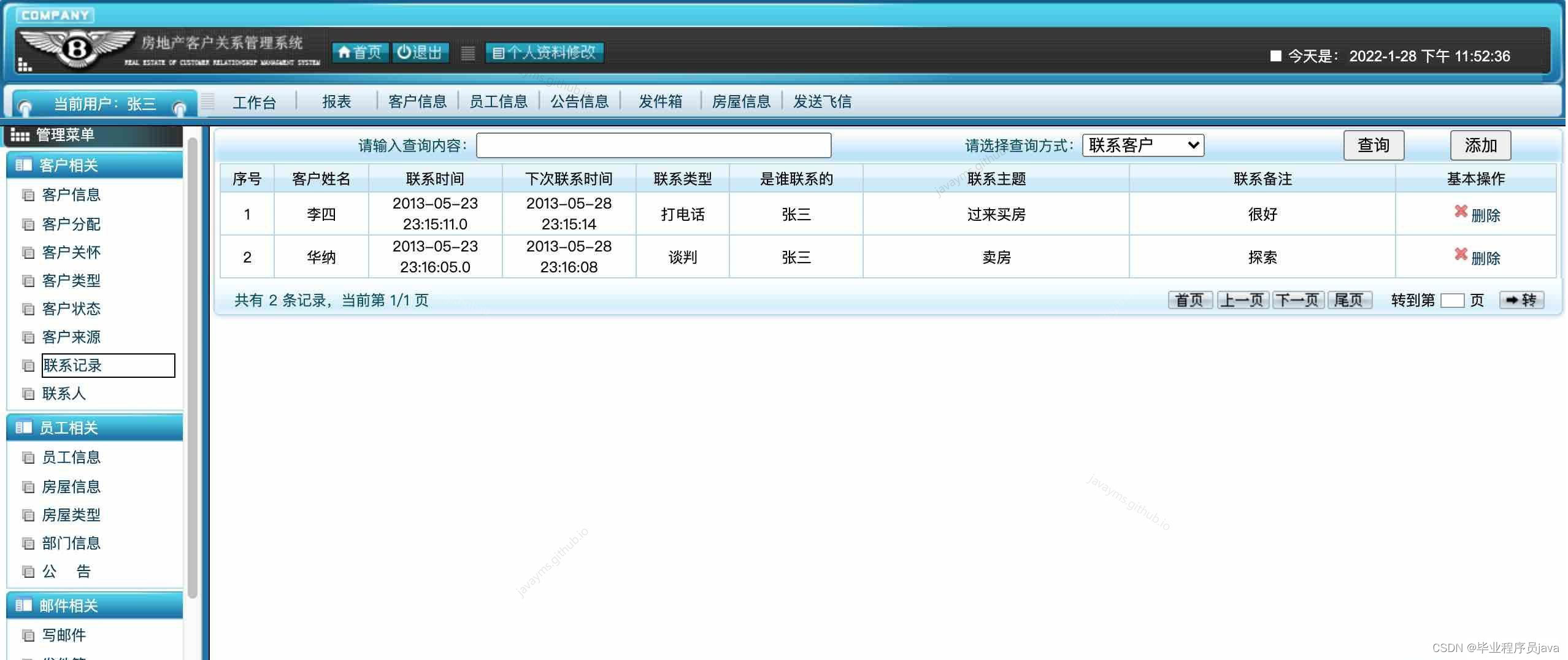The width and height of the screenshot is (1568, 660).
Task: Click the icon beside sidebar 员工信息
Action: click(x=28, y=458)
